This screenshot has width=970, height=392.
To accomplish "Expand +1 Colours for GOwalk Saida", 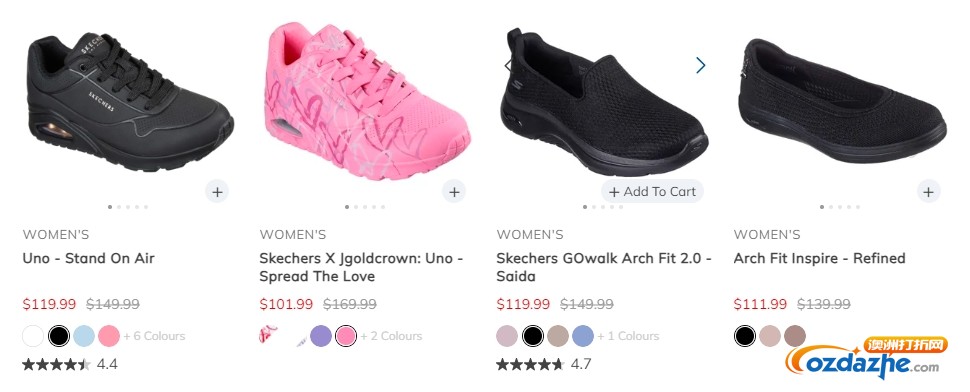I will [x=628, y=336].
